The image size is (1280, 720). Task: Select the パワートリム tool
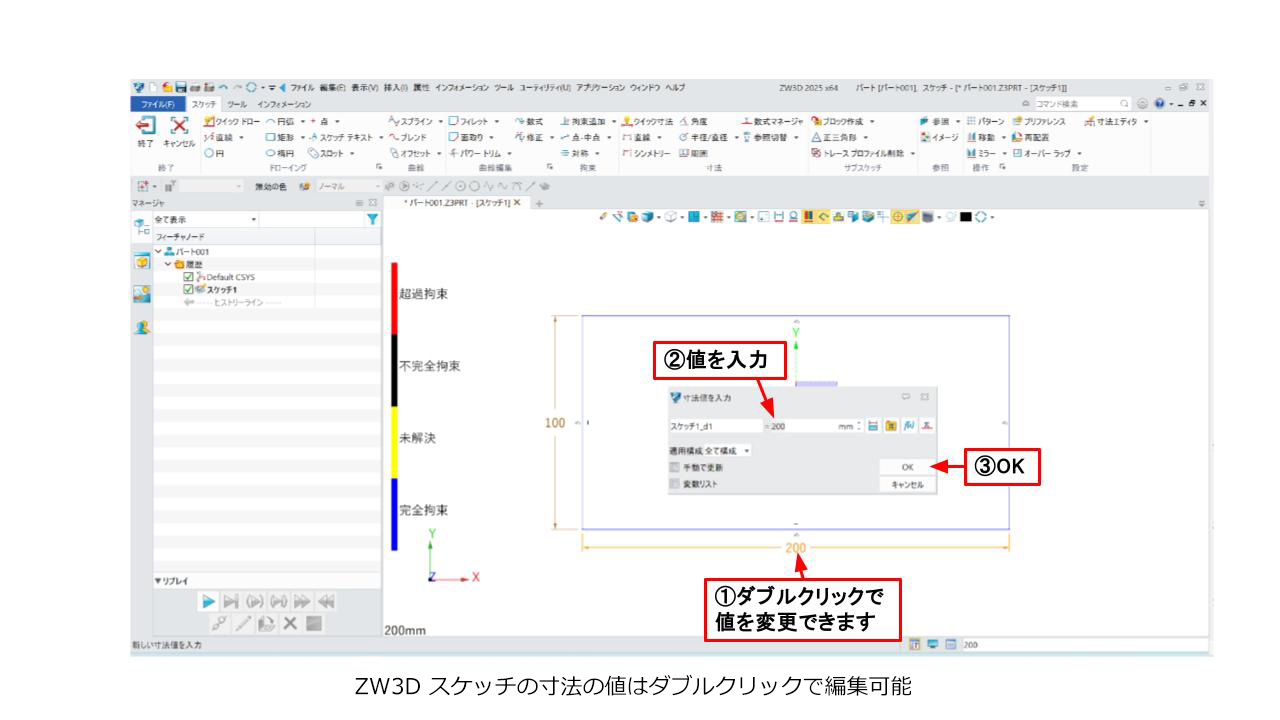coord(475,153)
